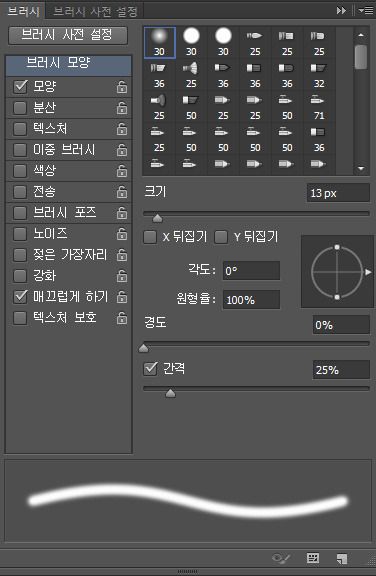Select the fan-shaped 25 brush preset

point(191,75)
